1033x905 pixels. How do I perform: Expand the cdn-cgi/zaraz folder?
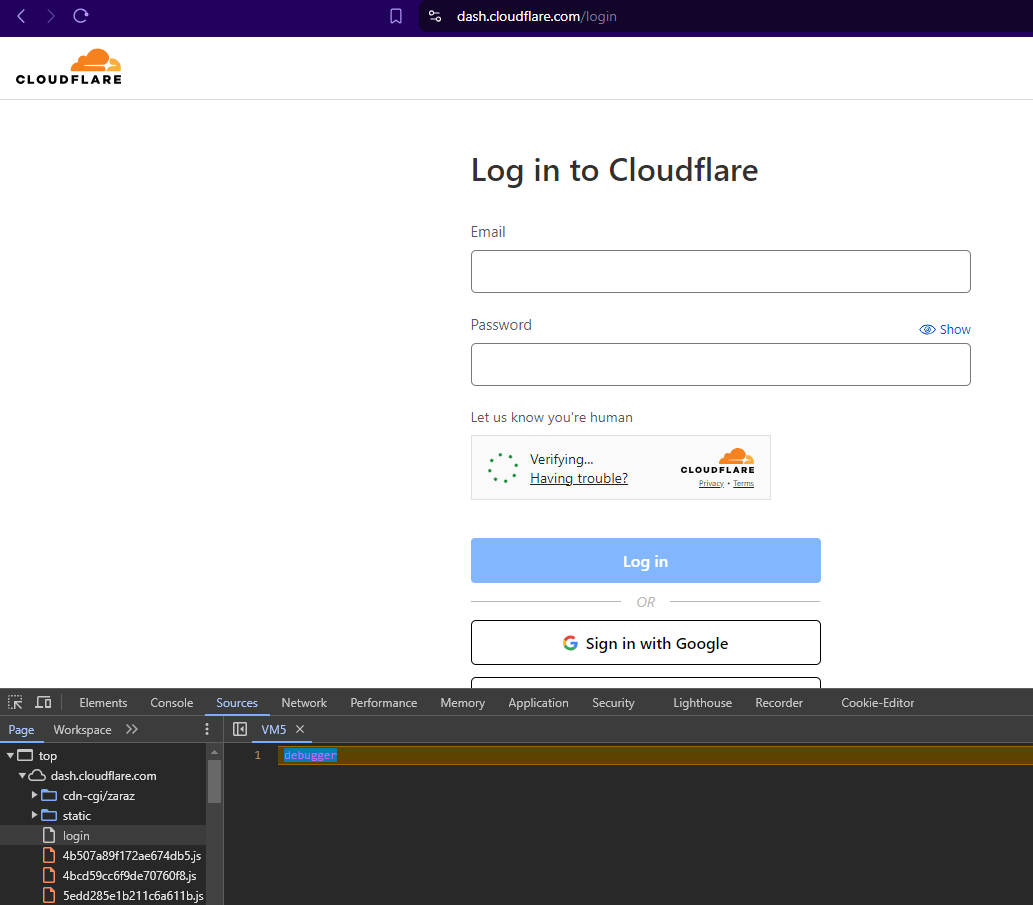point(35,795)
